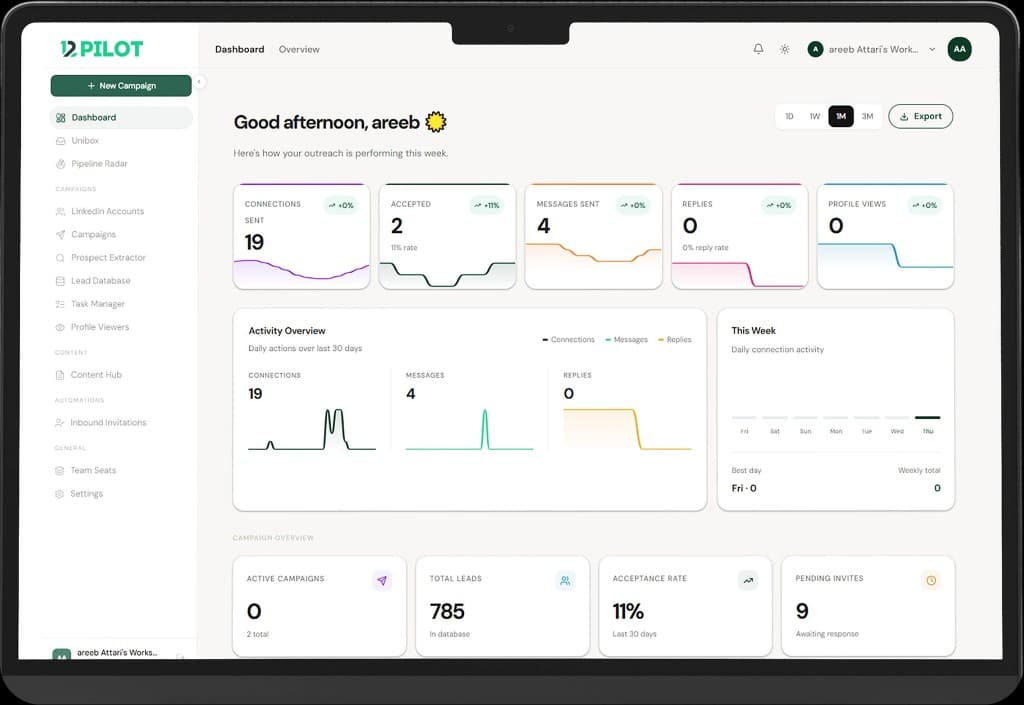Select the 1M time range

click(x=841, y=116)
